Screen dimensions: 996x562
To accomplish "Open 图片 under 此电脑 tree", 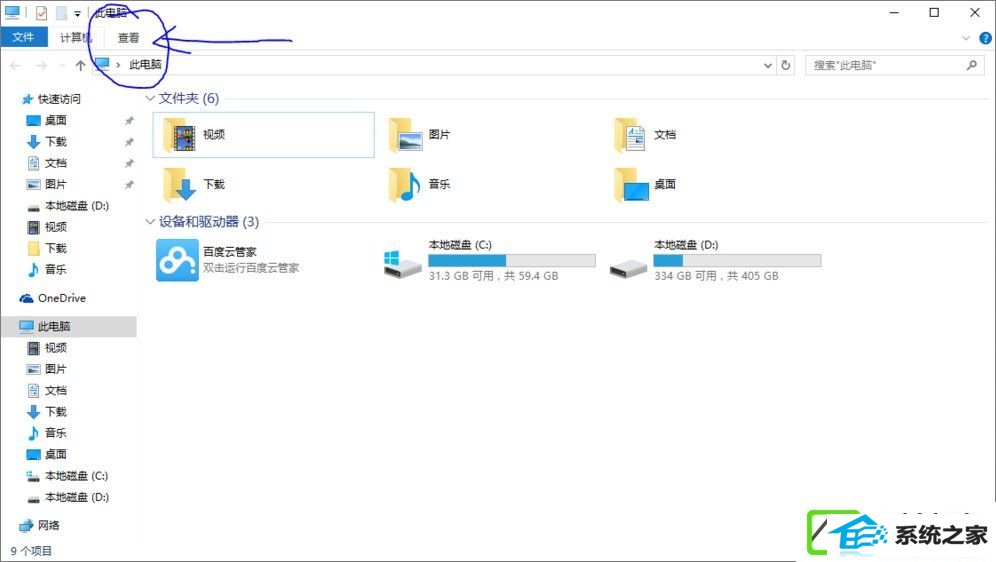I will [x=55, y=369].
